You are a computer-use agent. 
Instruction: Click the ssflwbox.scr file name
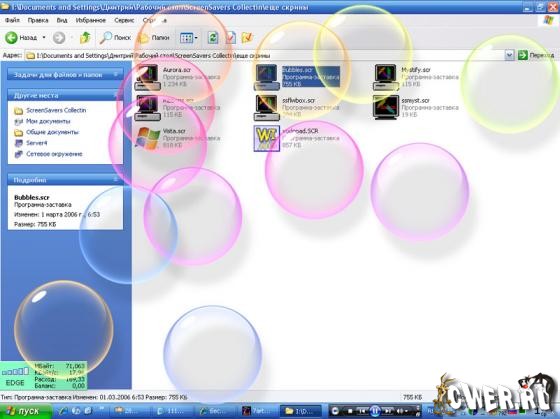pos(299,101)
